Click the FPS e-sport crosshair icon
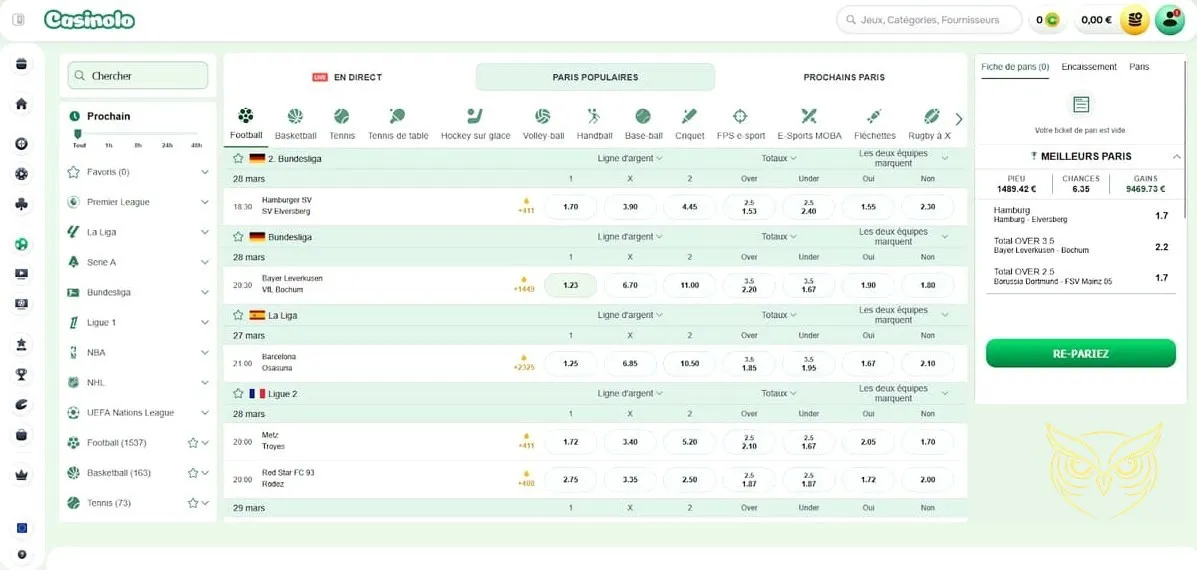Viewport: 1197px width, 570px height. [x=740, y=117]
